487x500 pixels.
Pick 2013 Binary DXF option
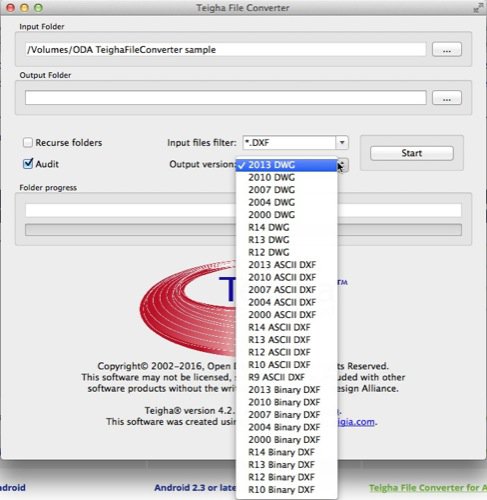point(287,390)
